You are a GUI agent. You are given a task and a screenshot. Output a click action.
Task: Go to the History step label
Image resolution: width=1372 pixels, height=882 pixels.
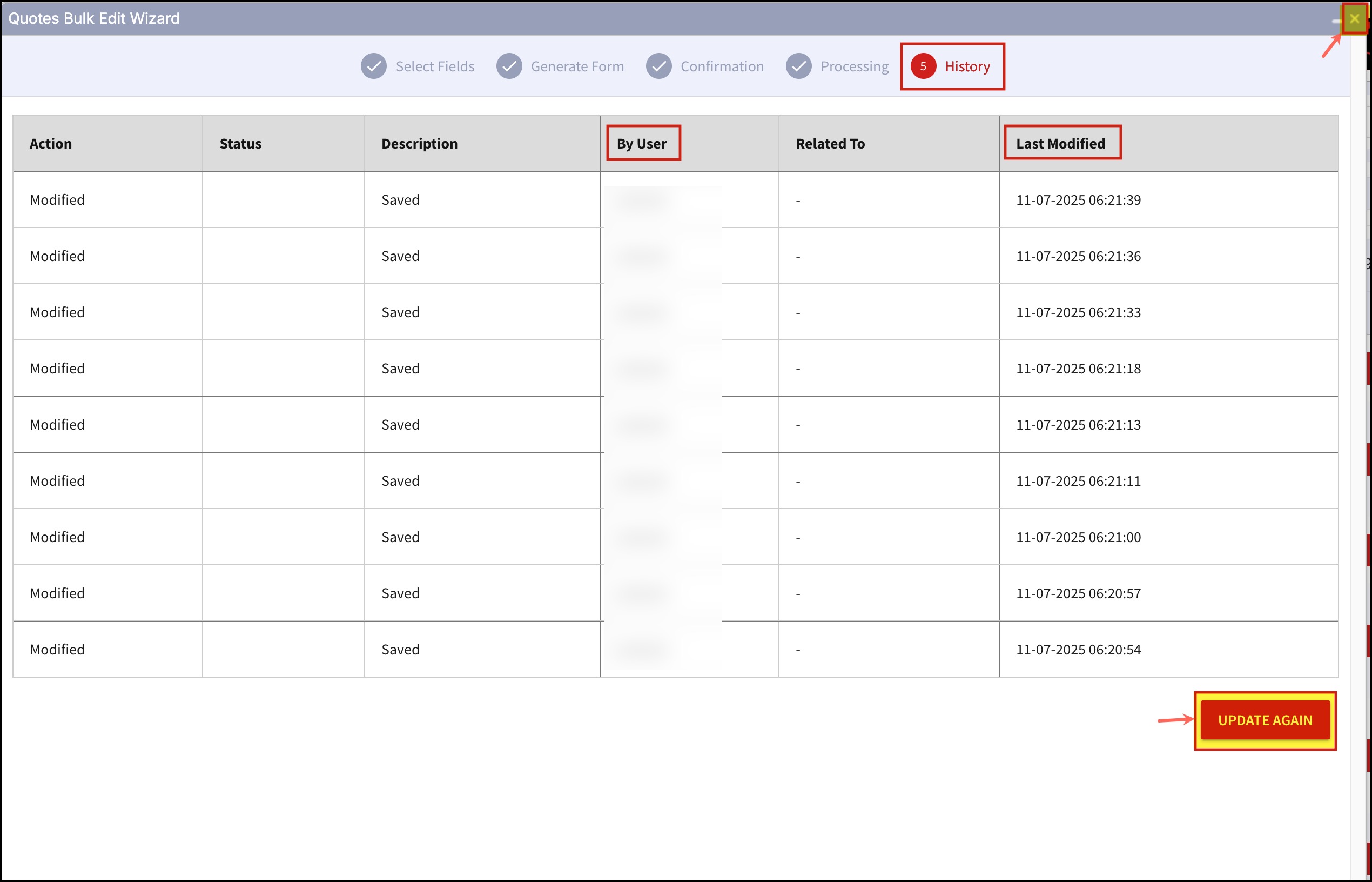coord(967,66)
